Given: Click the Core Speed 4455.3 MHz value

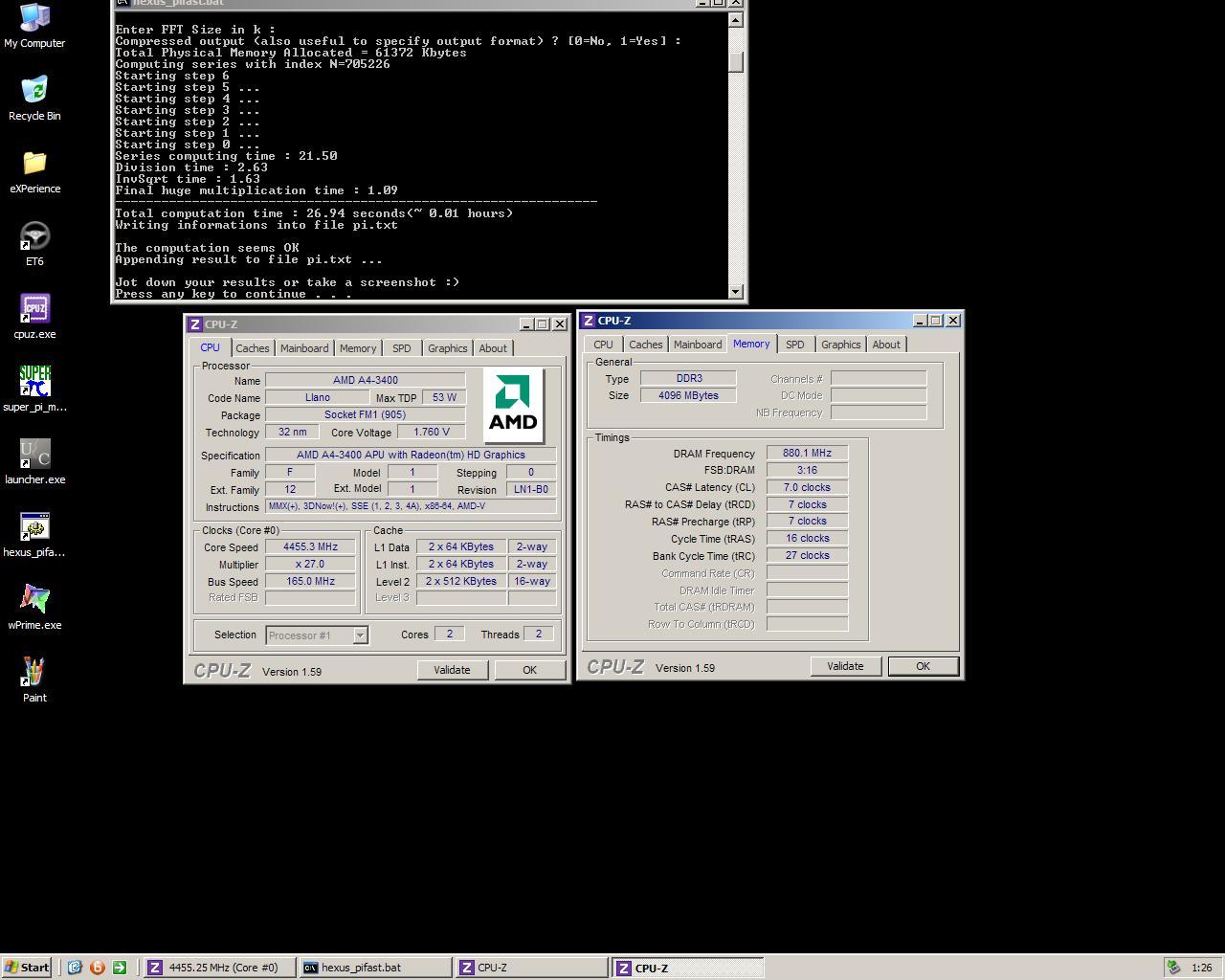Looking at the screenshot, I should pyautogui.click(x=310, y=546).
